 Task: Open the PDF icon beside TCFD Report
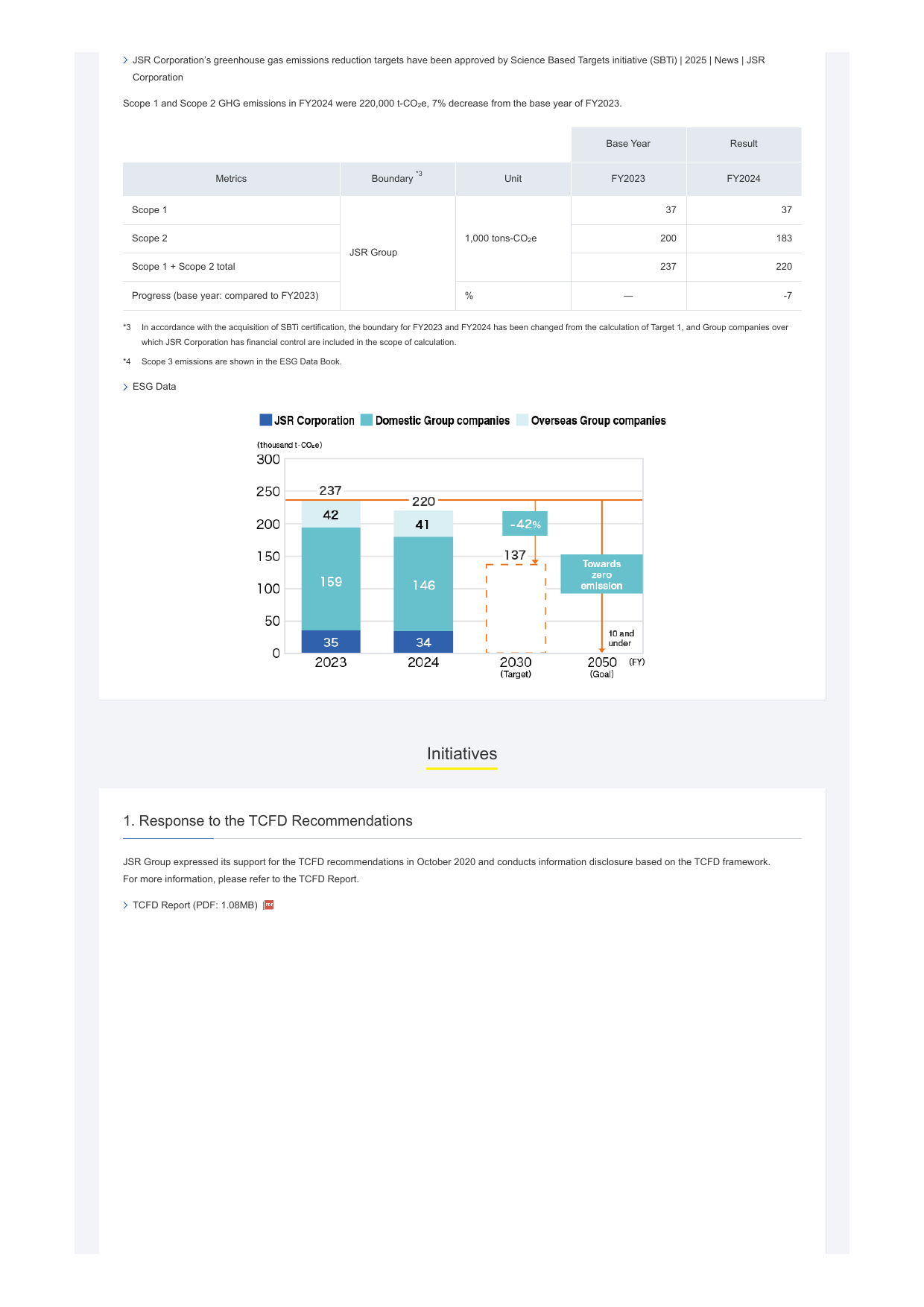coord(269,905)
